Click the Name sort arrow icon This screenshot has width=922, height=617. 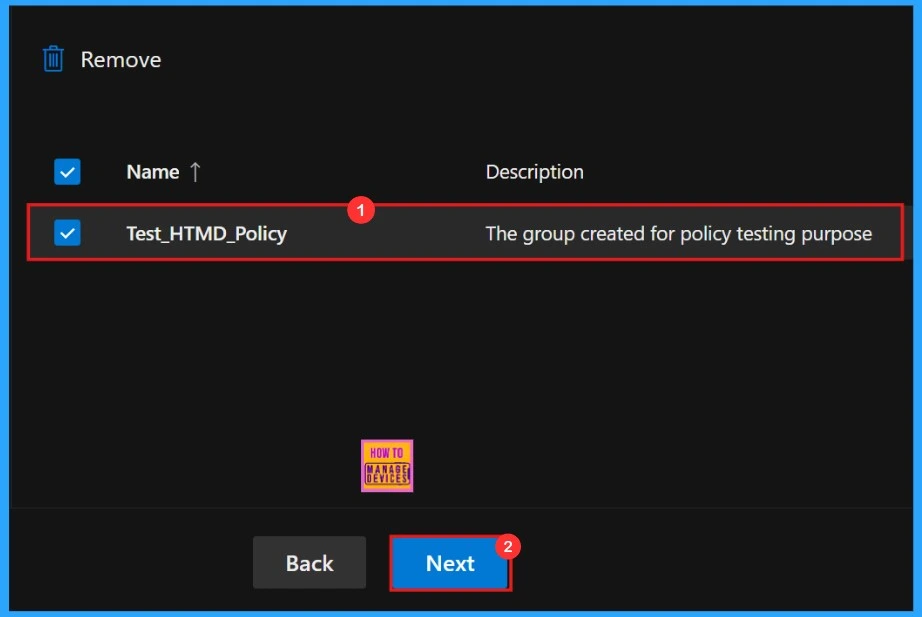coord(195,172)
